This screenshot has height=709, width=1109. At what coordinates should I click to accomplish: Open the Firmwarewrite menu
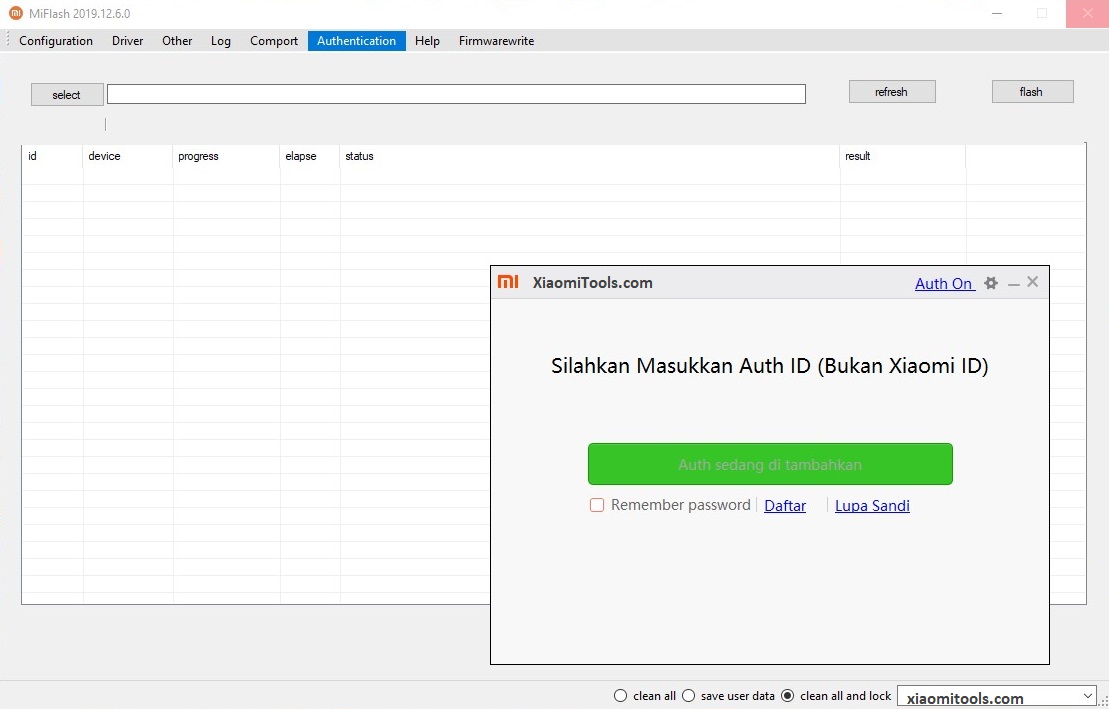(x=496, y=41)
